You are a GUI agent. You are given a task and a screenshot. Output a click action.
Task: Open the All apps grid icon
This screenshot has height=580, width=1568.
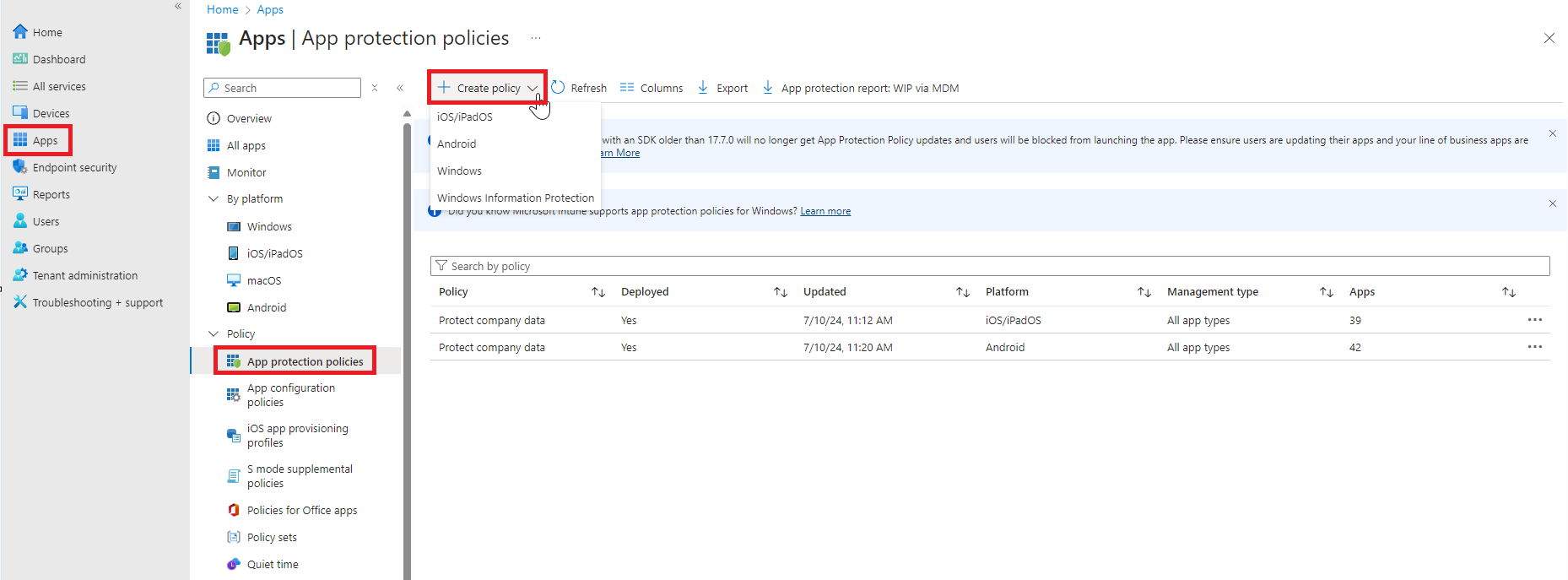point(214,145)
